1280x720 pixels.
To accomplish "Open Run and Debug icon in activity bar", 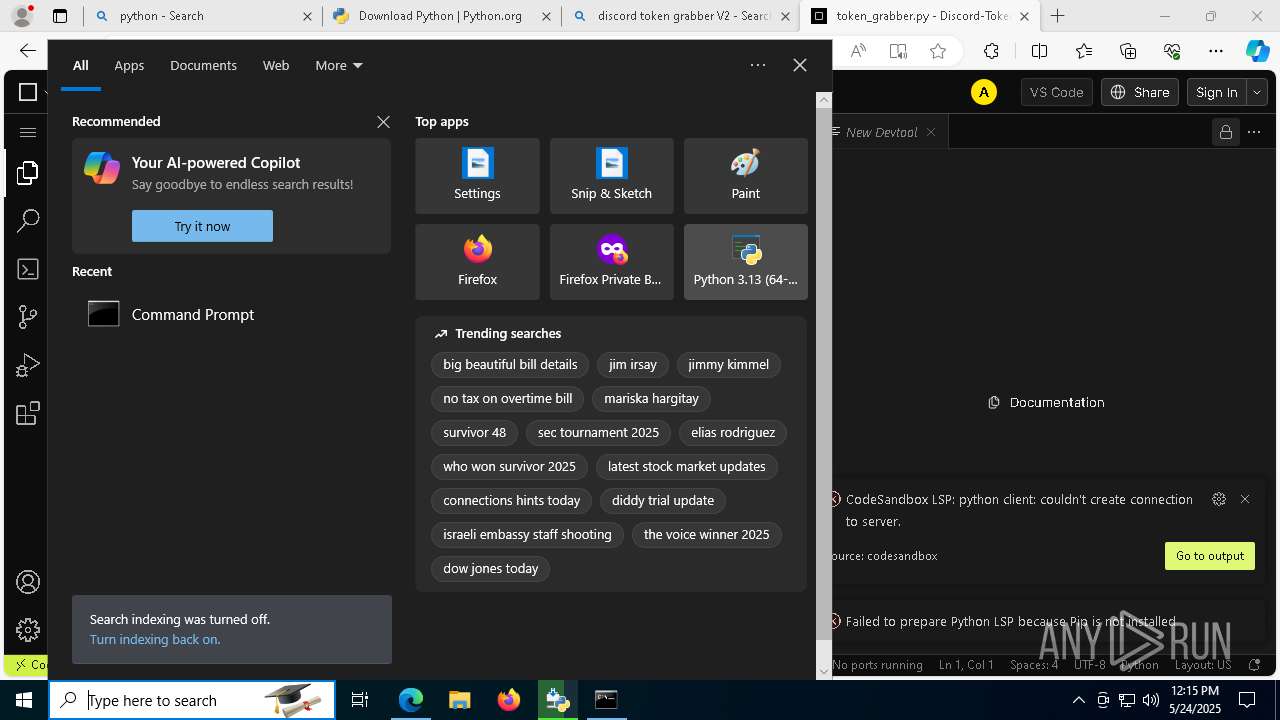I will tap(28, 366).
